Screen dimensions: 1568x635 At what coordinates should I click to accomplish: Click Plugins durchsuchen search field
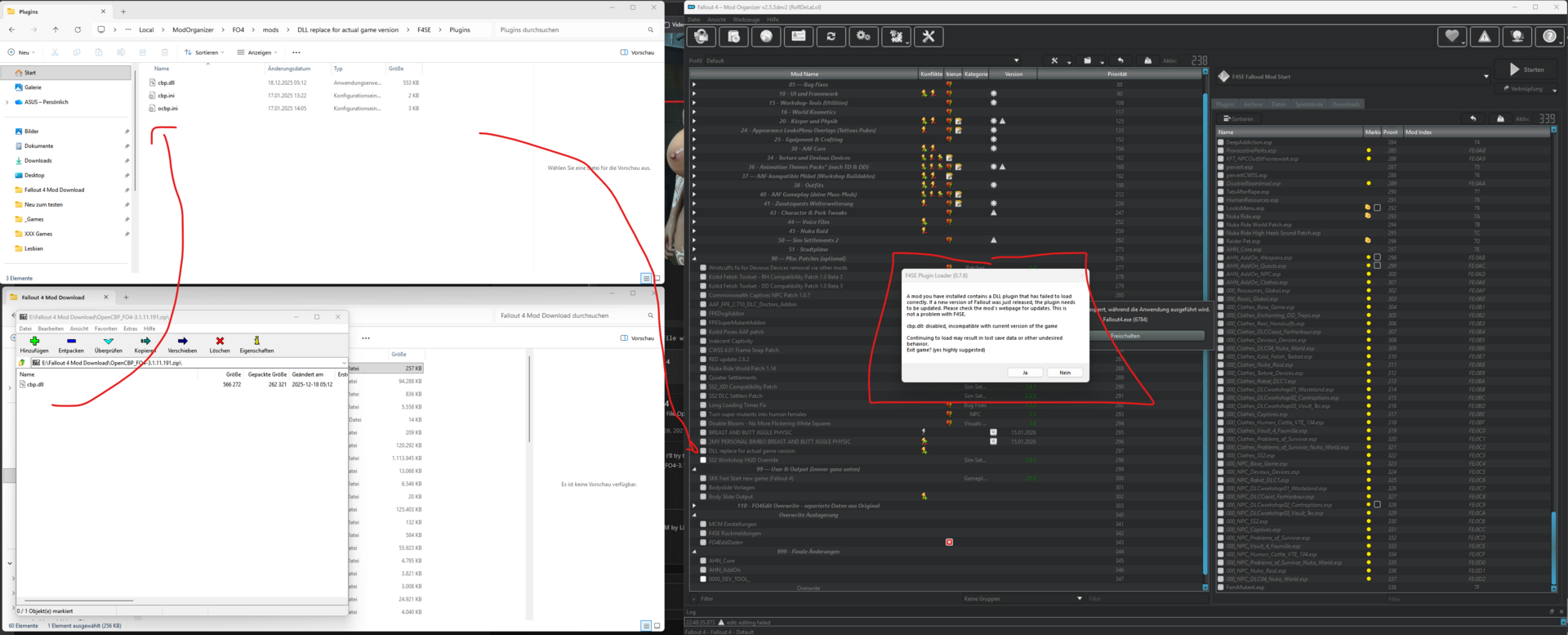[577, 29]
